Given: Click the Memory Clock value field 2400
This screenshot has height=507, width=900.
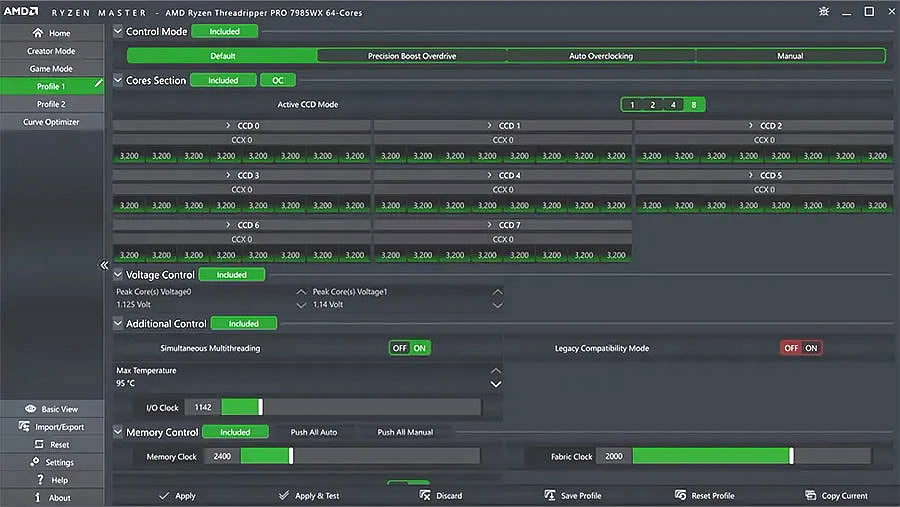Looking at the screenshot, I should coord(222,456).
